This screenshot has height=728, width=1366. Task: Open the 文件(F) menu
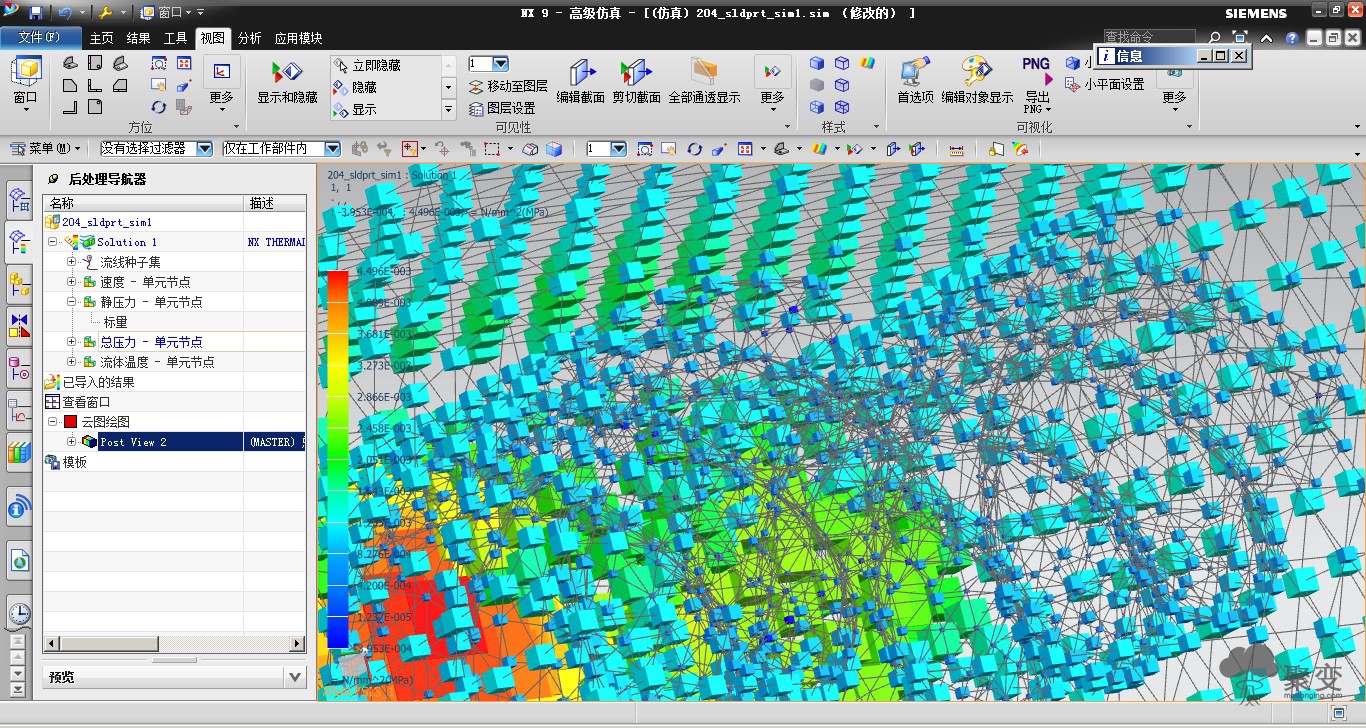39,38
